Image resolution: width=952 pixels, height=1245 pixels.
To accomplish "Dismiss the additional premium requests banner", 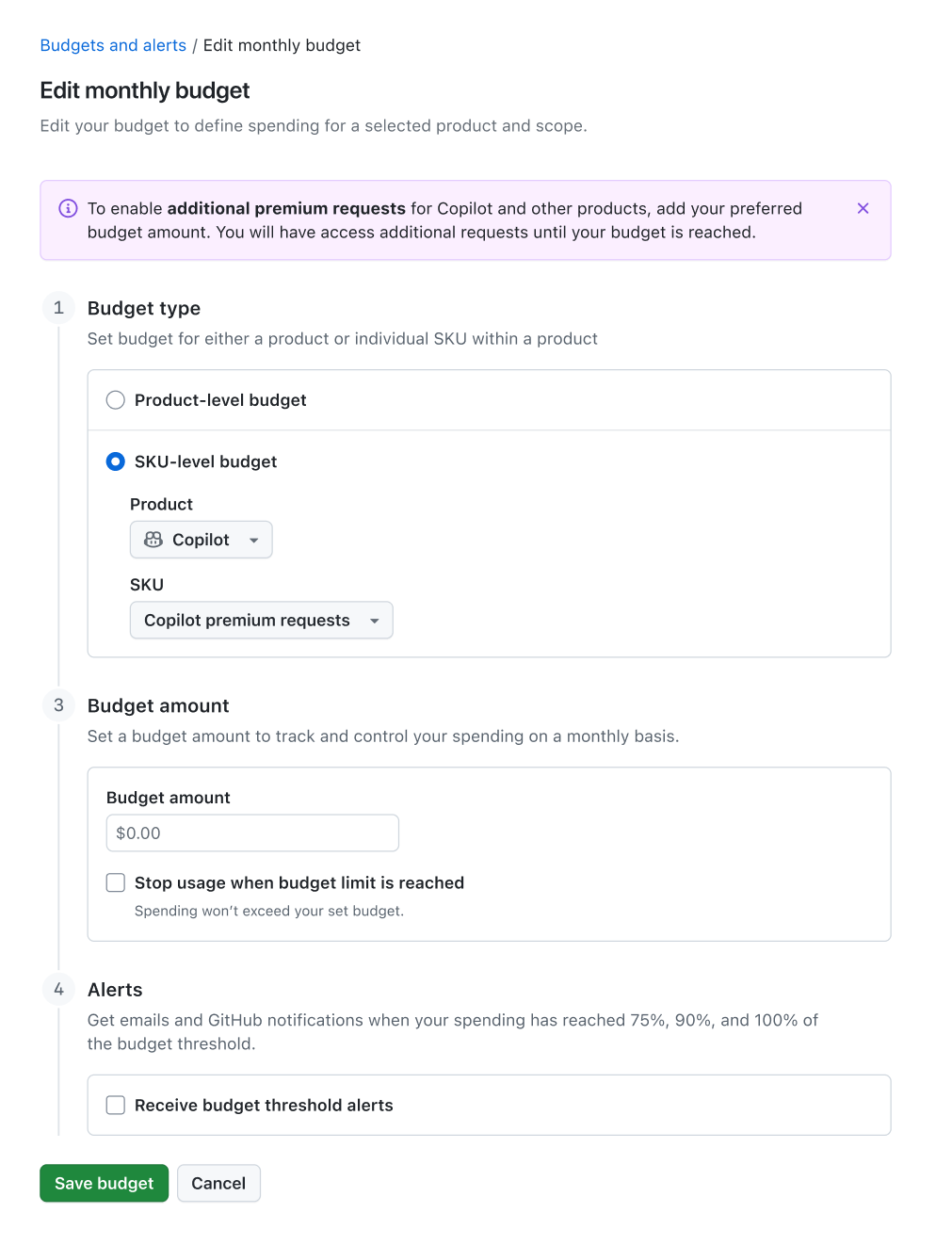I will (x=863, y=208).
